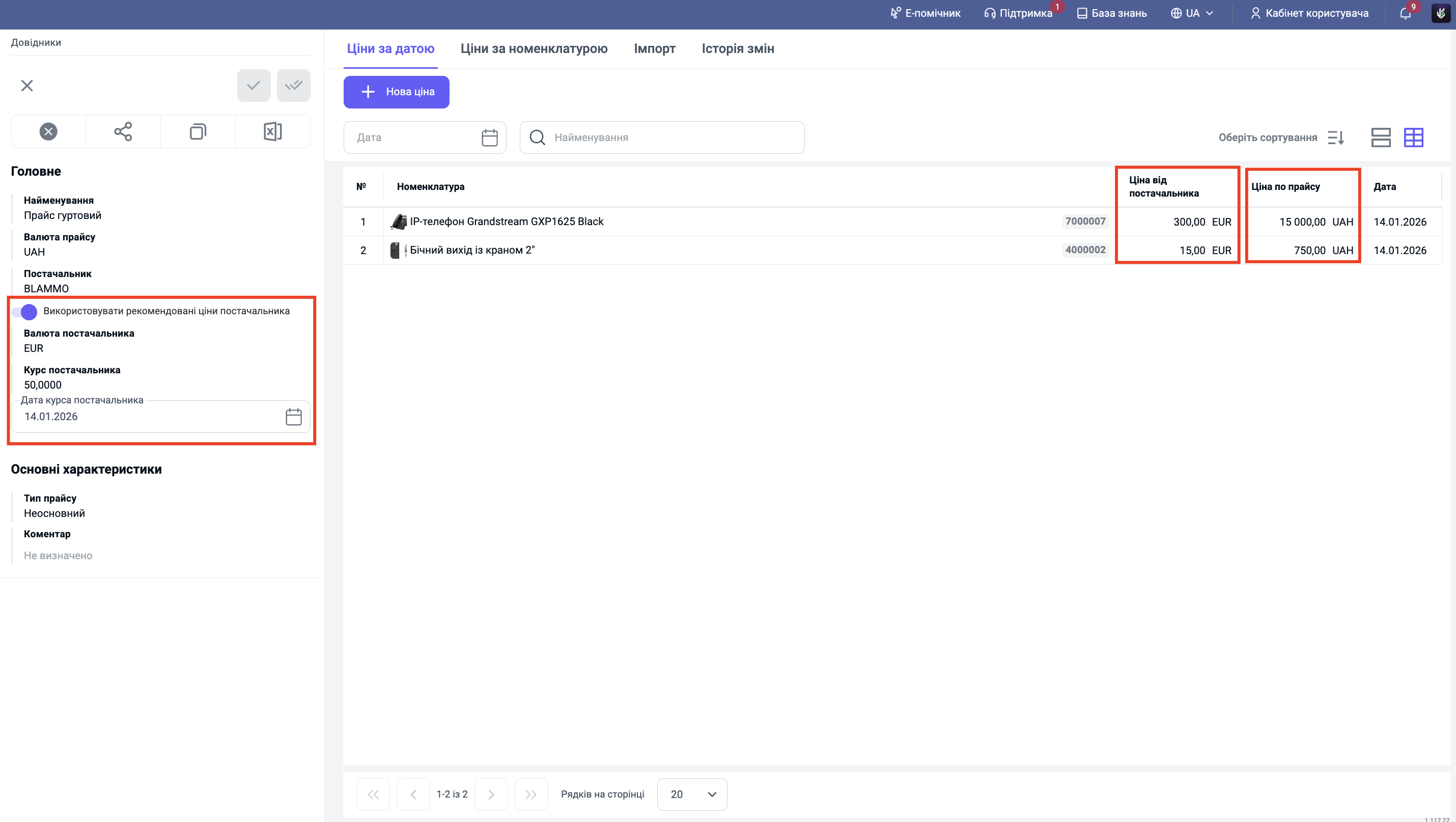Click the Нова ціна button
Viewport: 1456px width, 822px height.
click(396, 92)
